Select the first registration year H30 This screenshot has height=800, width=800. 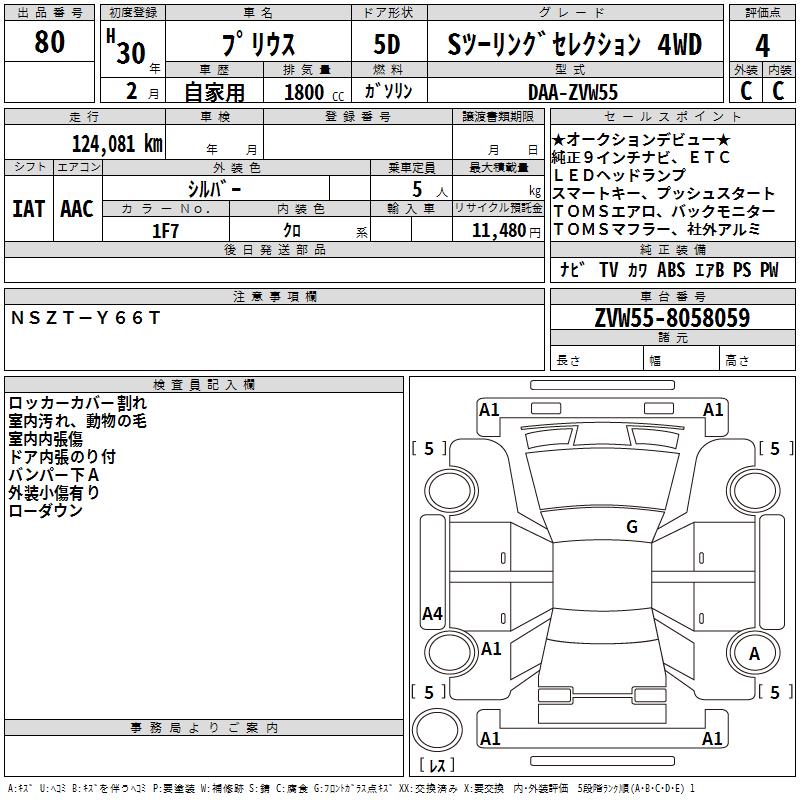point(127,47)
